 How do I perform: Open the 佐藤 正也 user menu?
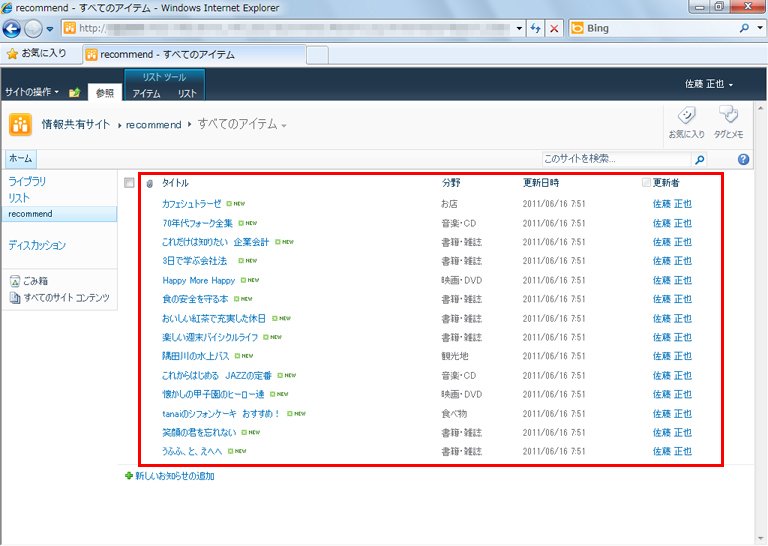click(709, 84)
